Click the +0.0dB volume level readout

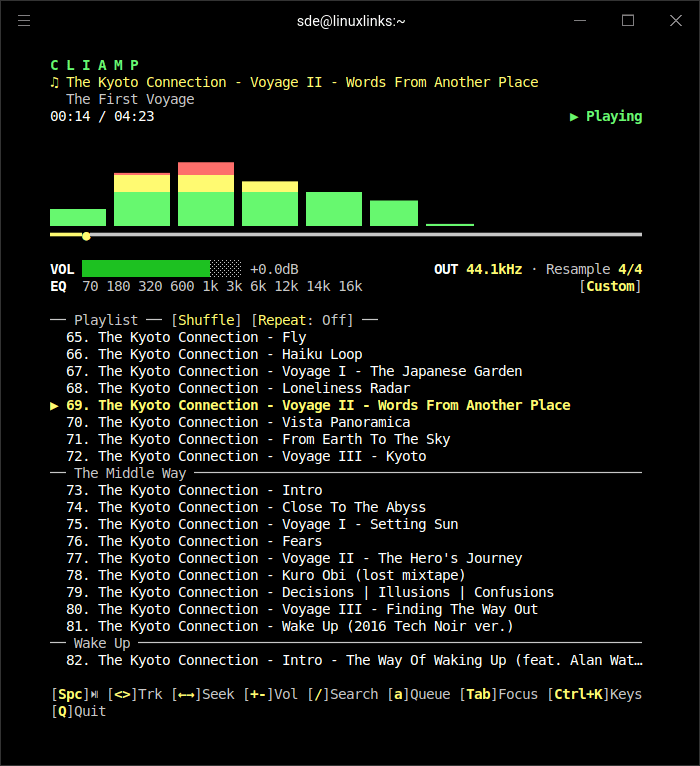[274, 269]
